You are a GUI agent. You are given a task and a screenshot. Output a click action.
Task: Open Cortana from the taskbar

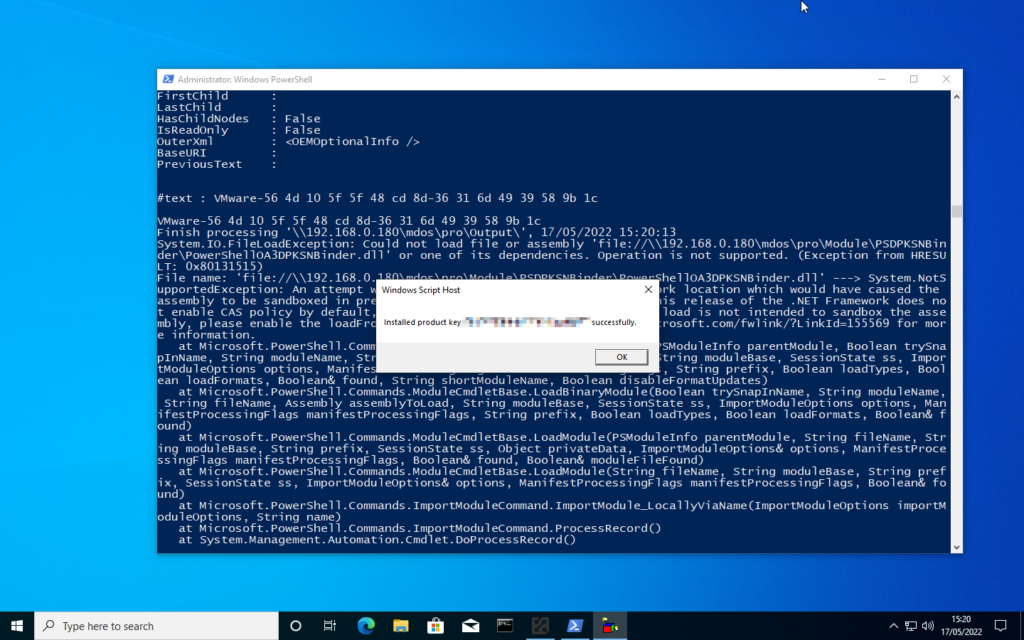coord(295,626)
